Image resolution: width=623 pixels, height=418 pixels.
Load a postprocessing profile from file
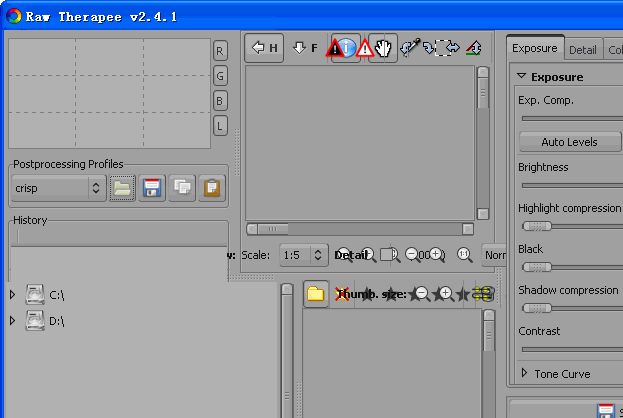pyautogui.click(x=122, y=187)
